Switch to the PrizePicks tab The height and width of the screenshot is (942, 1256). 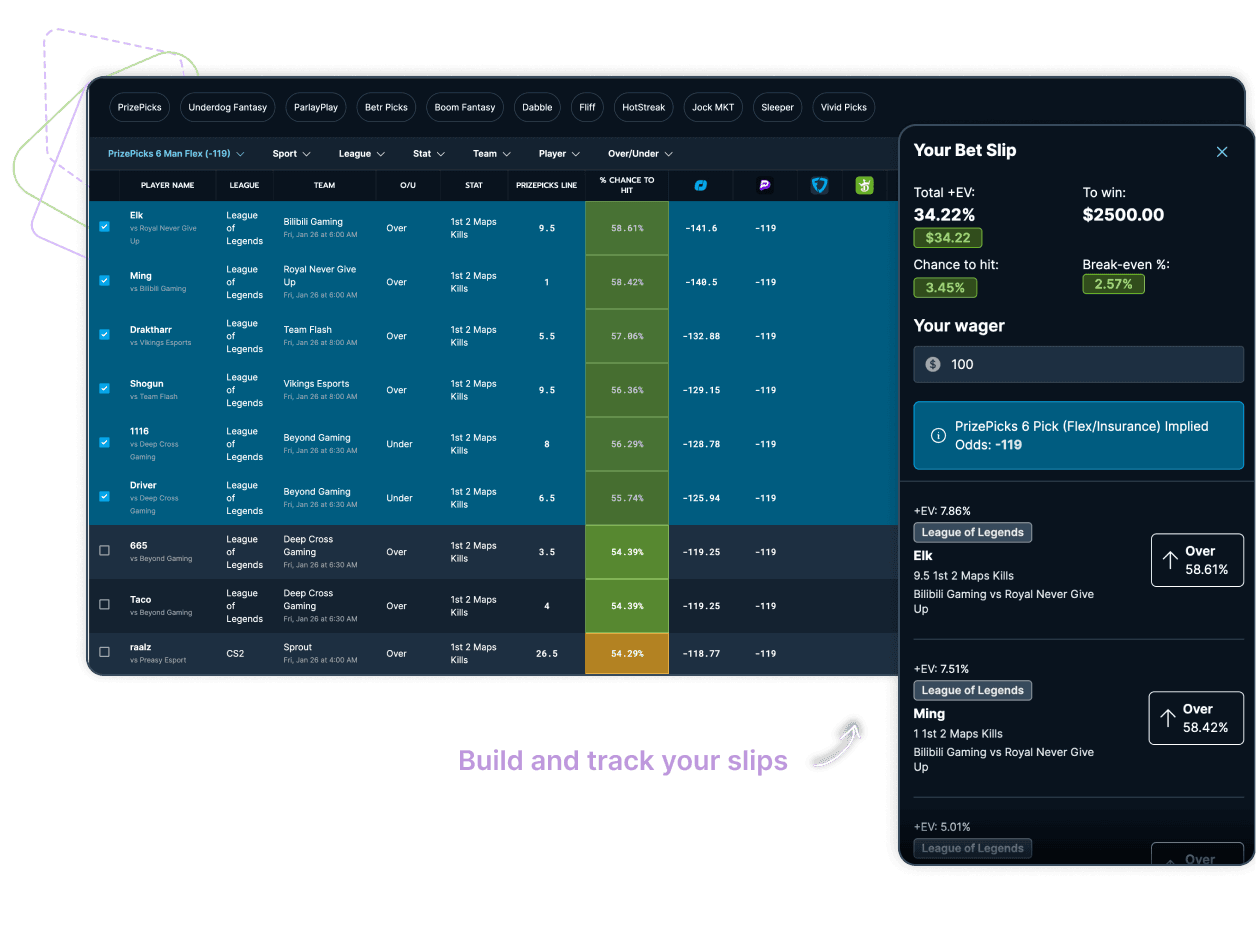tap(141, 108)
